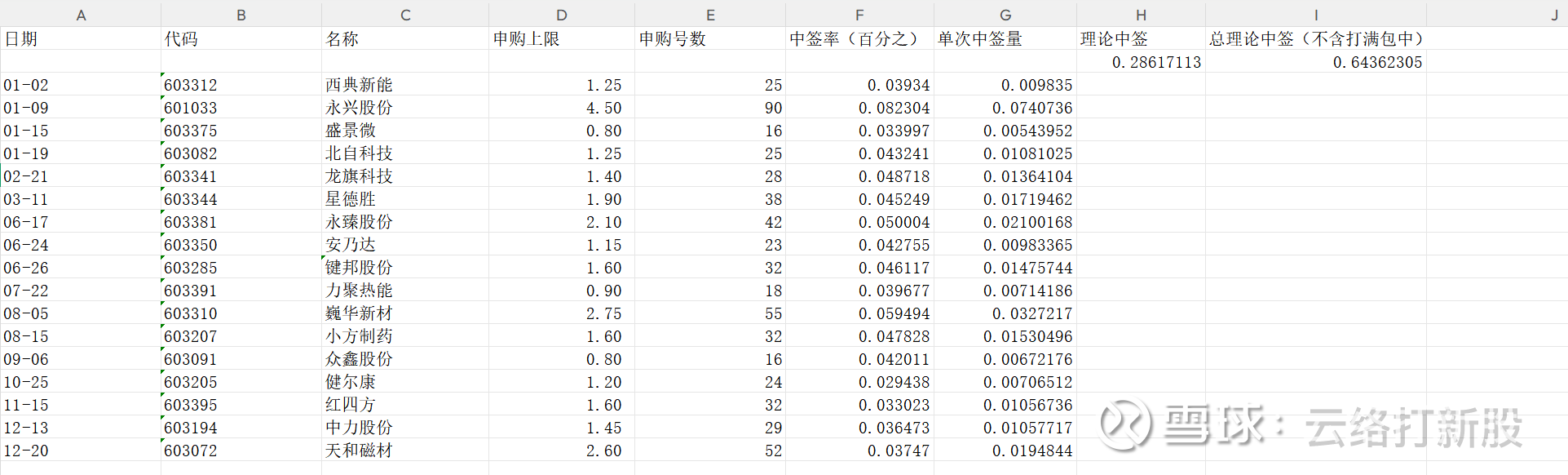Select date cell 01-02

pyautogui.click(x=81, y=84)
